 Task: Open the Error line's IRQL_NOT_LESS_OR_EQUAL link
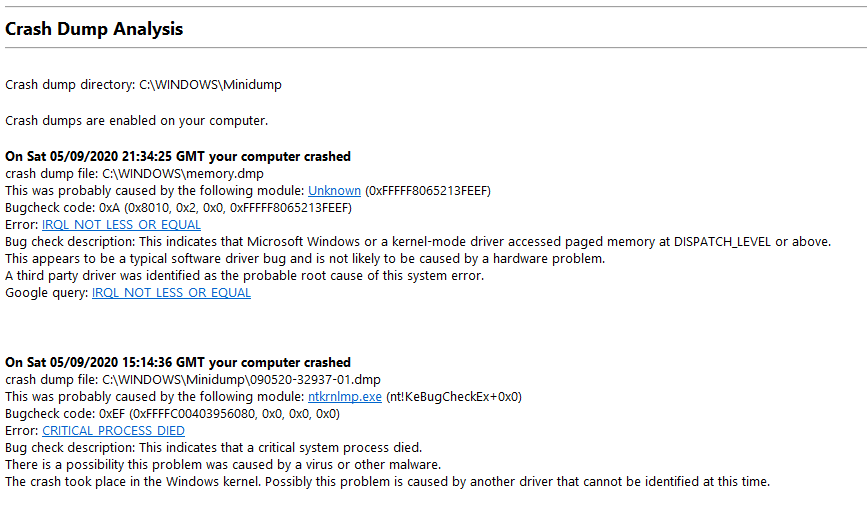121,225
